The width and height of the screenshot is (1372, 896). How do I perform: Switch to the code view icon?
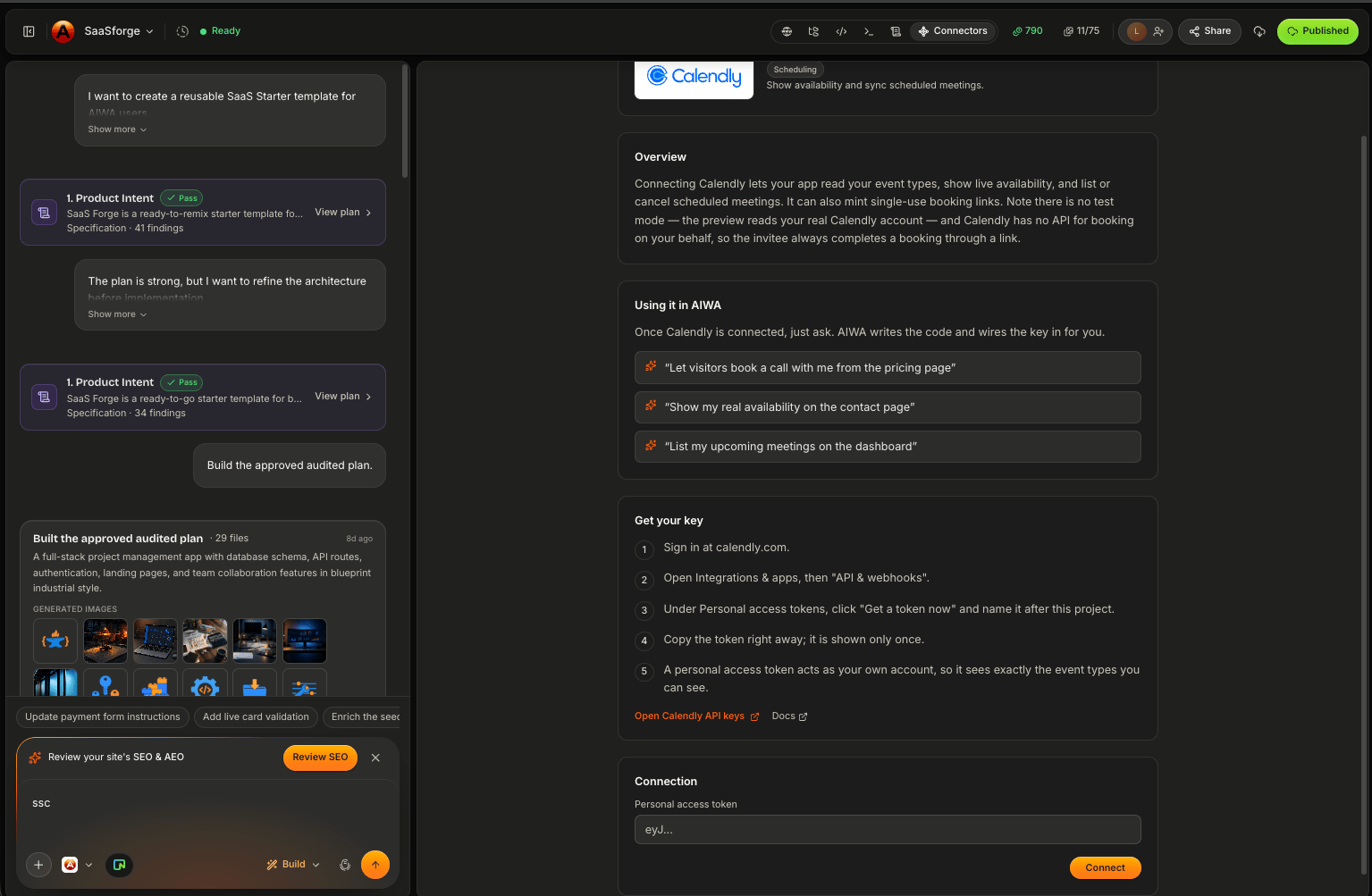coord(841,31)
